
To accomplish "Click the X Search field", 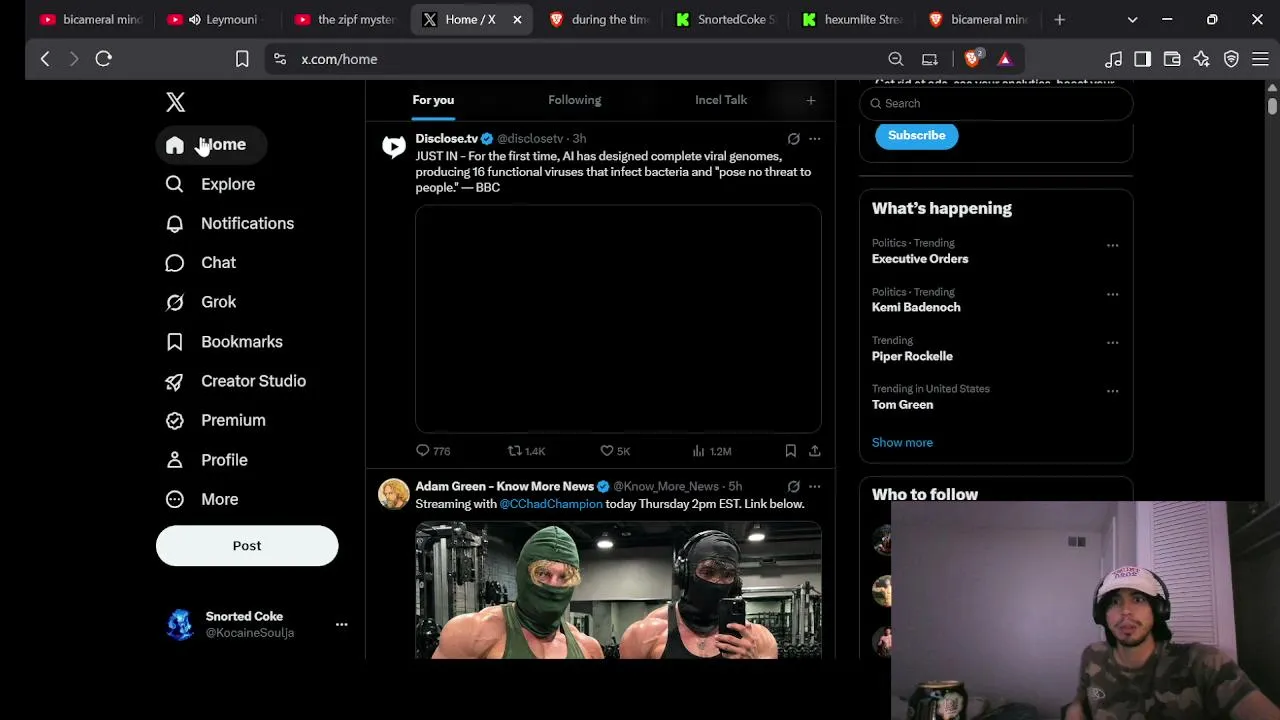I will point(996,104).
